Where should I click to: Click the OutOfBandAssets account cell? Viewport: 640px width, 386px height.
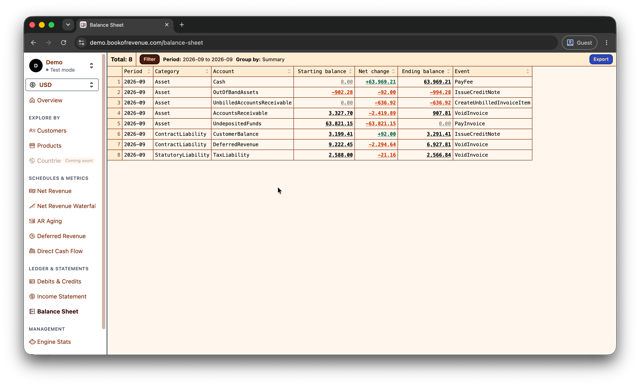252,92
